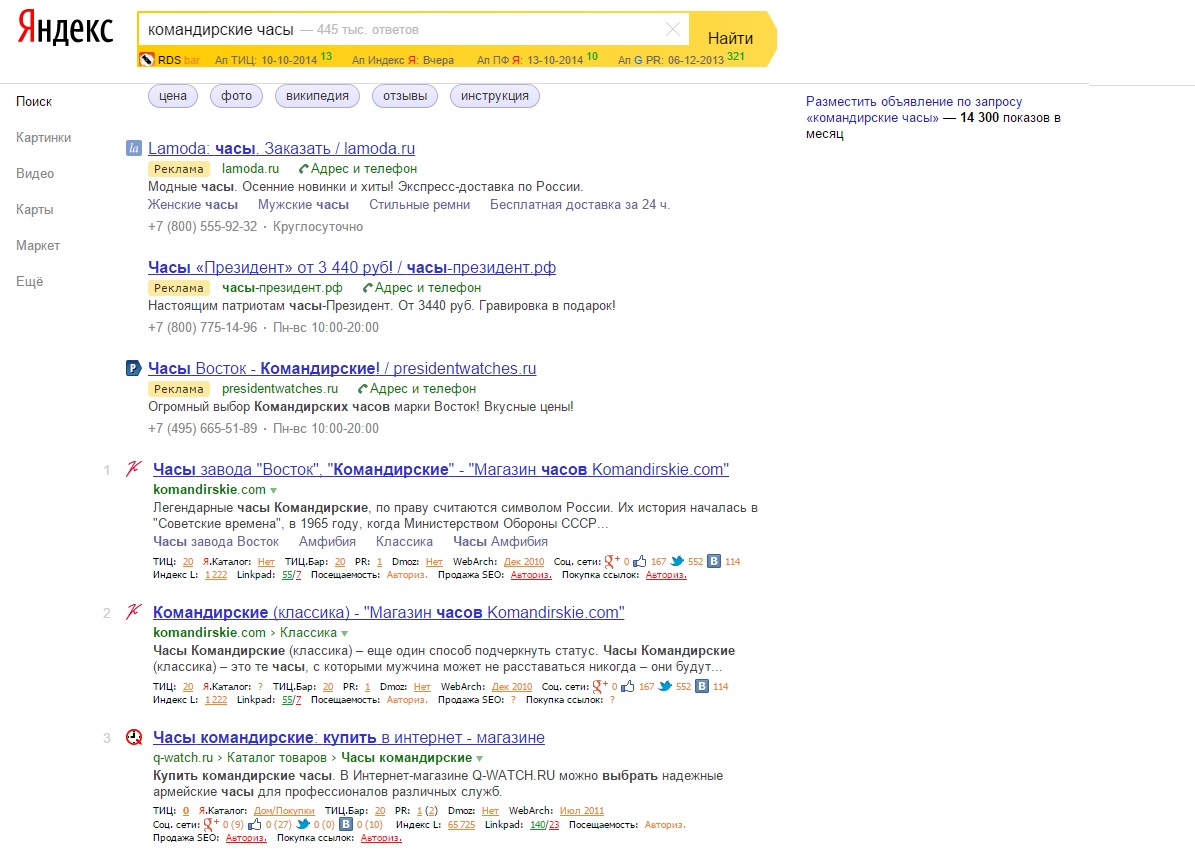Open Часы командирские: купить в интернет-магазине
This screenshot has width=1195, height=859.
tap(349, 737)
